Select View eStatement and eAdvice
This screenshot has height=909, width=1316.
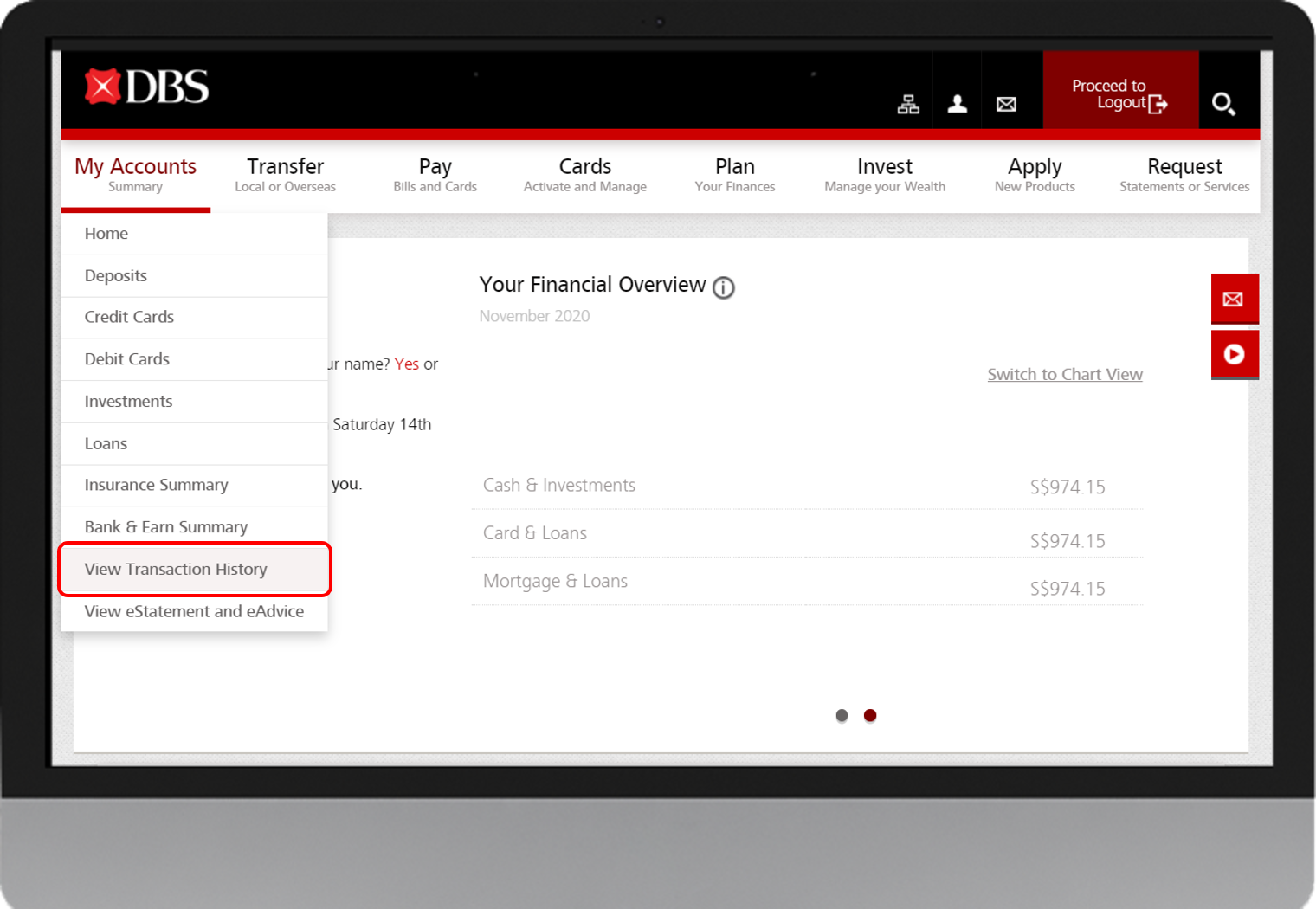(x=194, y=611)
